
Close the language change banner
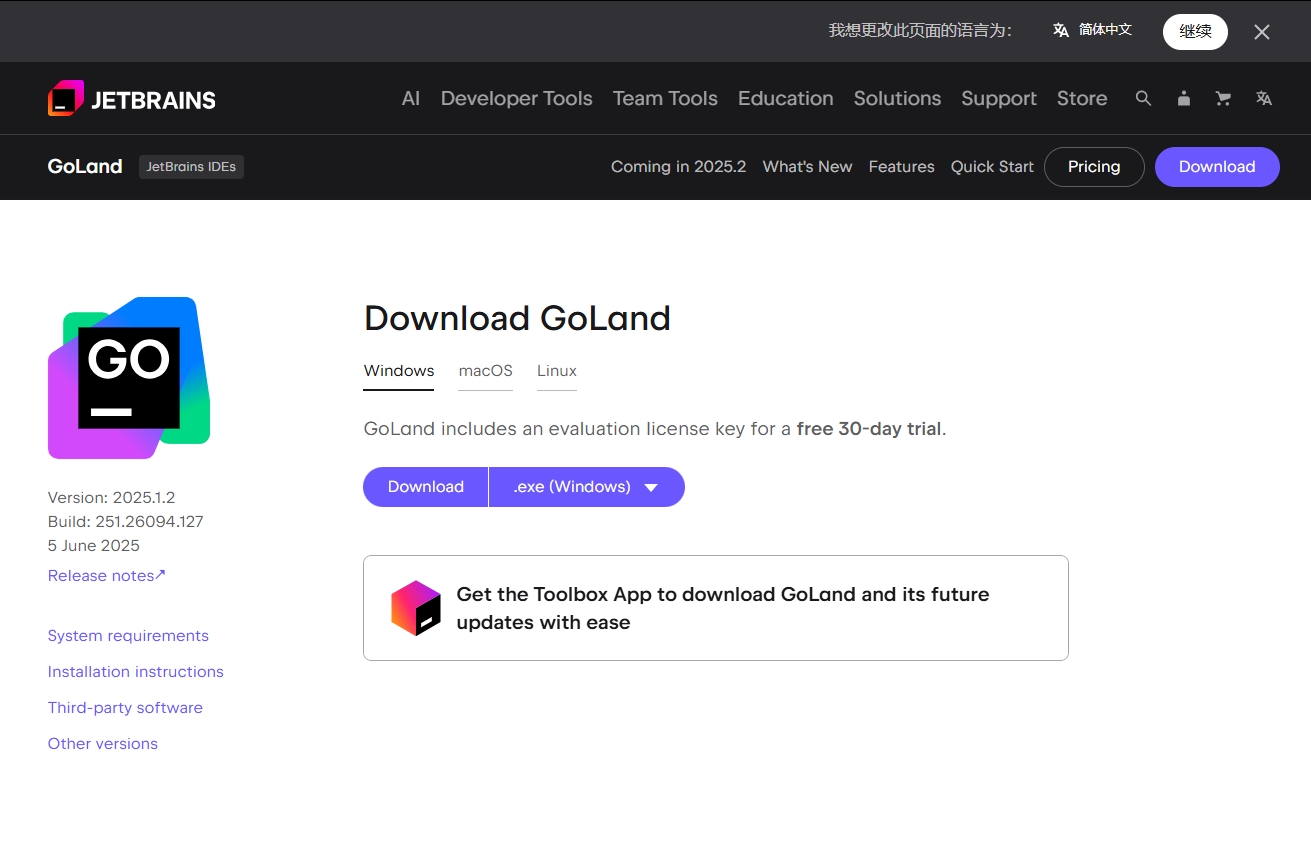1262,32
